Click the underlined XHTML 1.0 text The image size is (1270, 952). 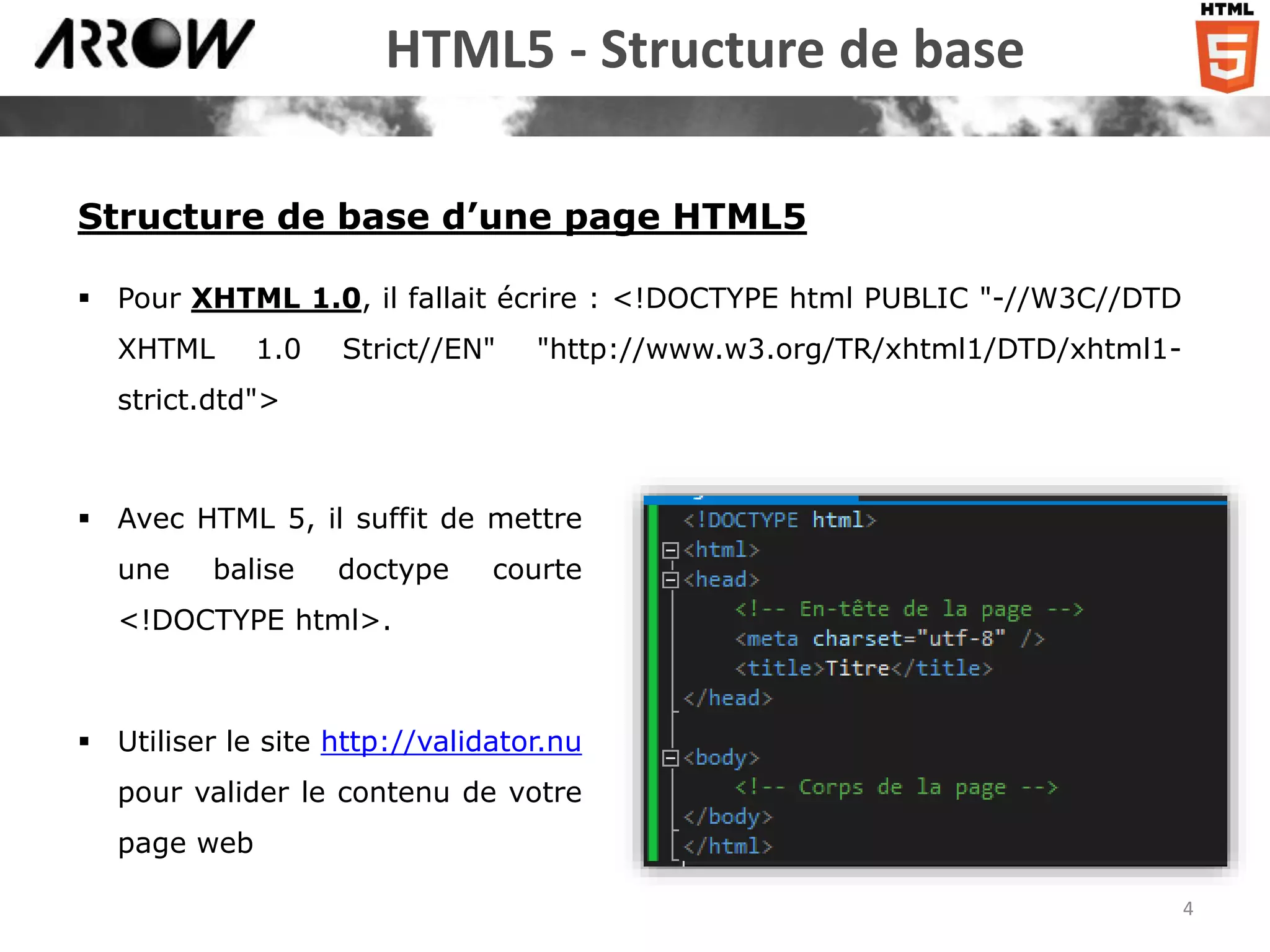click(x=276, y=299)
